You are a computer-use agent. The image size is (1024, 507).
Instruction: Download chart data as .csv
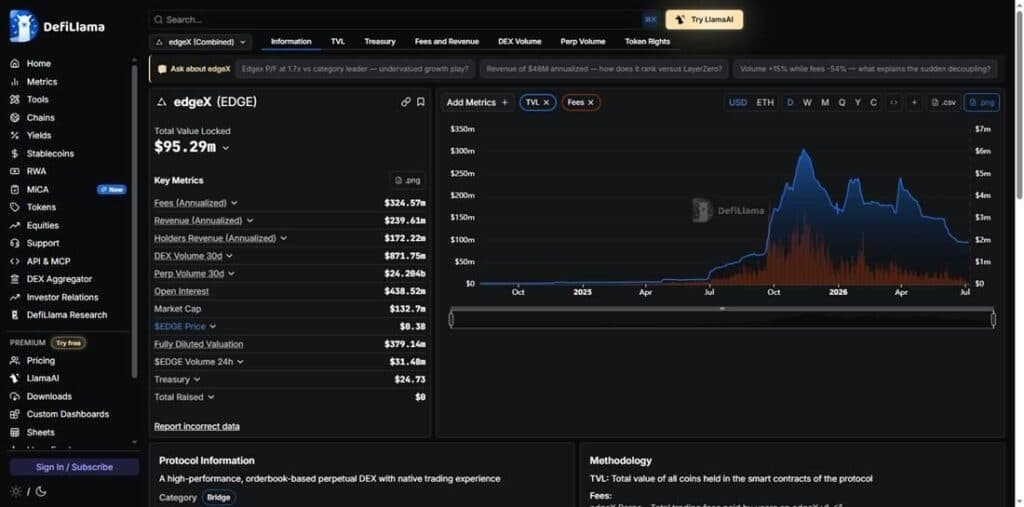pos(944,103)
